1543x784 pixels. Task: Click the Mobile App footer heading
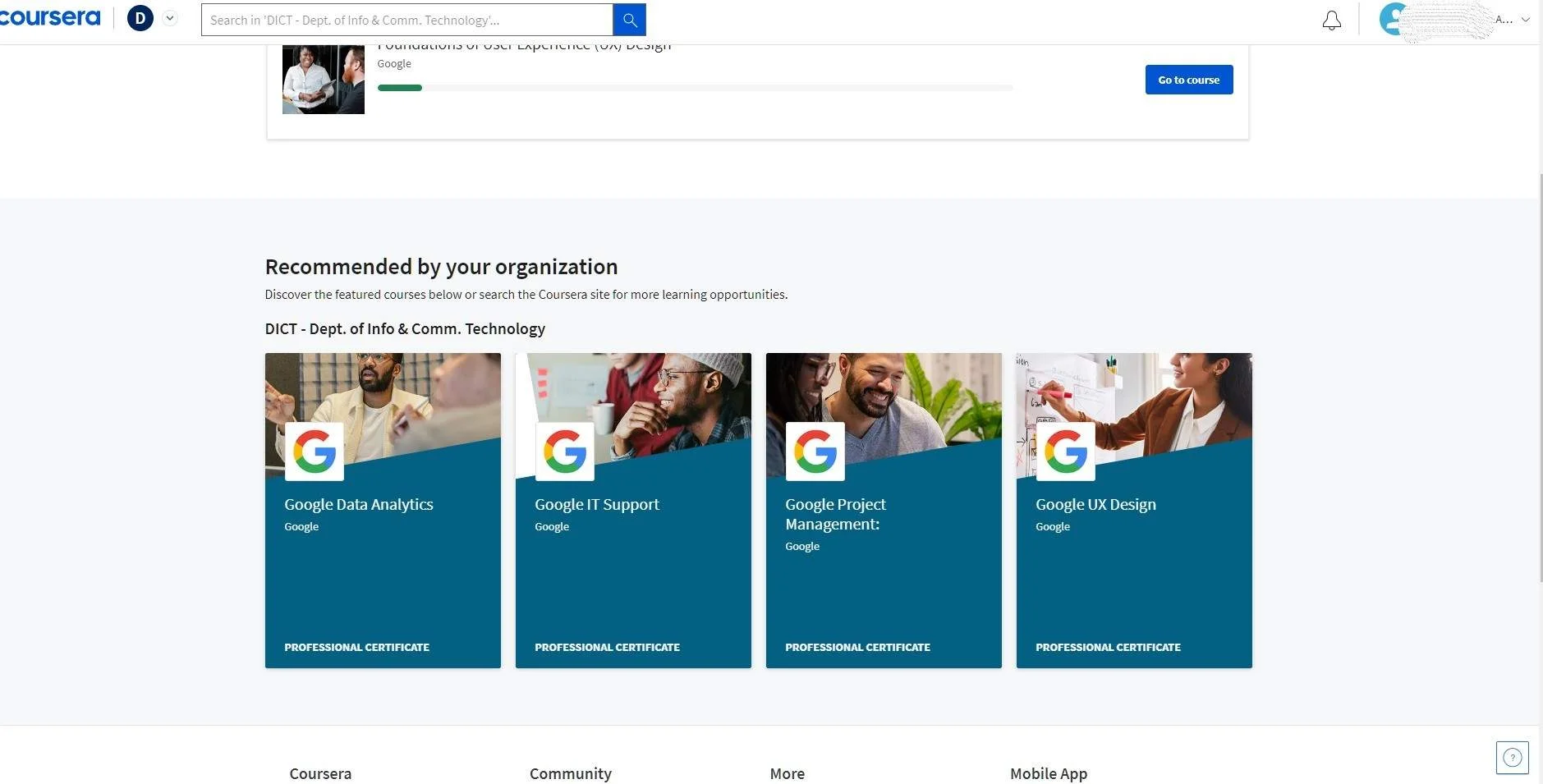click(x=1049, y=773)
